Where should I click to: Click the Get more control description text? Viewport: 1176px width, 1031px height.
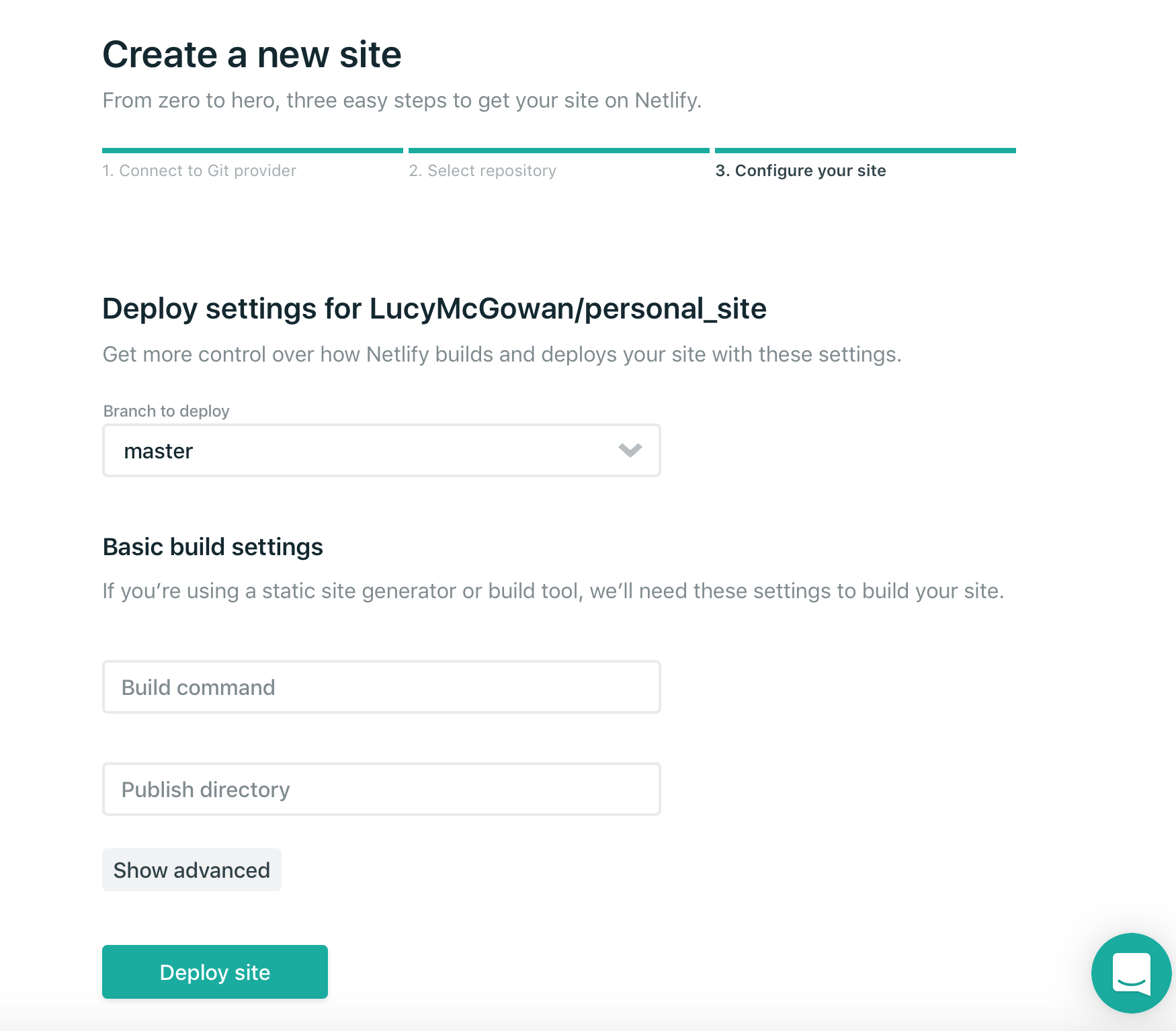pos(501,354)
